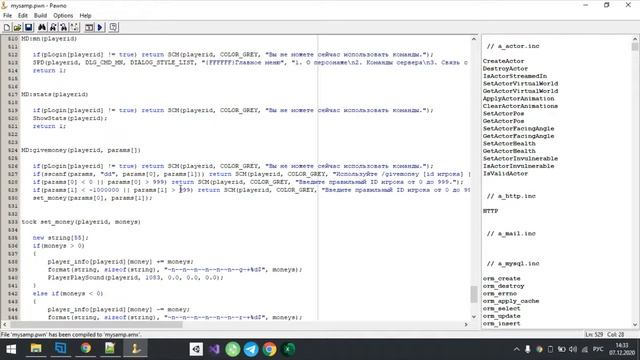Select GetActorPos in the function list
This screenshot has width=640, height=360.
503,121
